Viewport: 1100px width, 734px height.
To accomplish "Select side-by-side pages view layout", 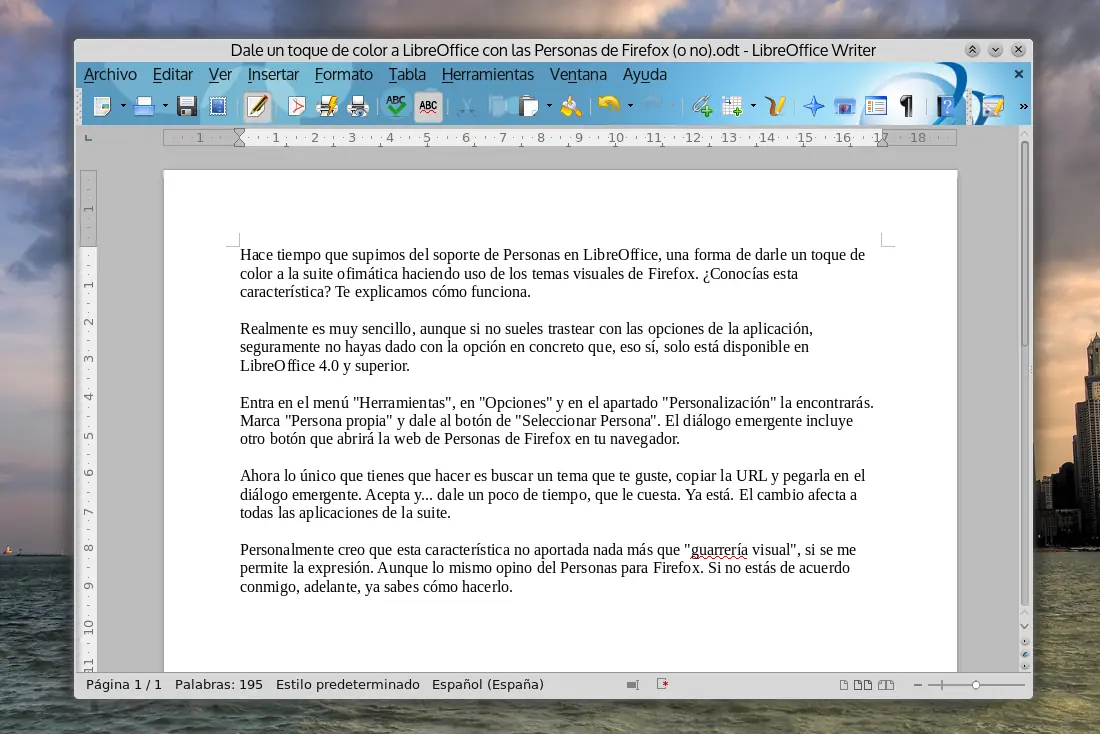I will [863, 685].
